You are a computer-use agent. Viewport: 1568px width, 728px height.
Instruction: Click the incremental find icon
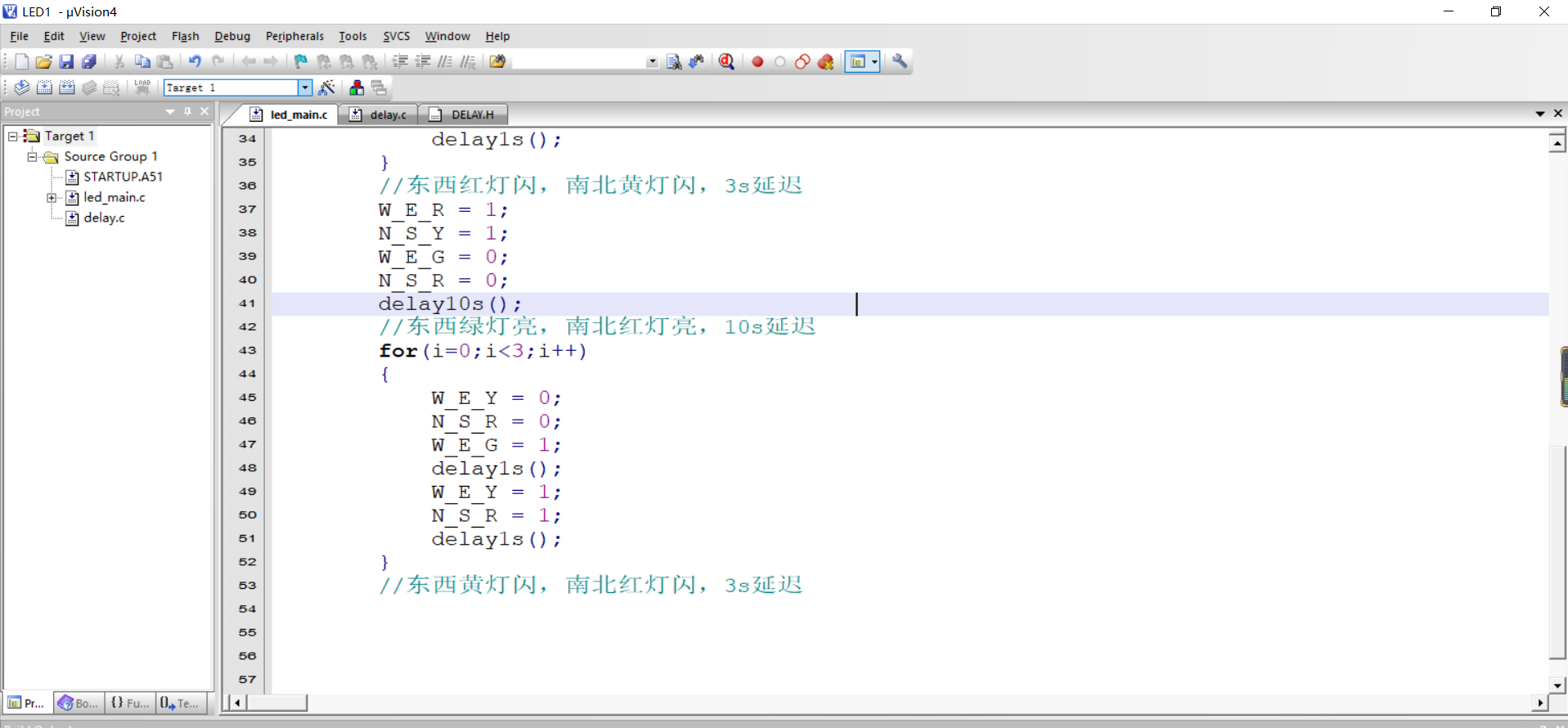pos(696,61)
